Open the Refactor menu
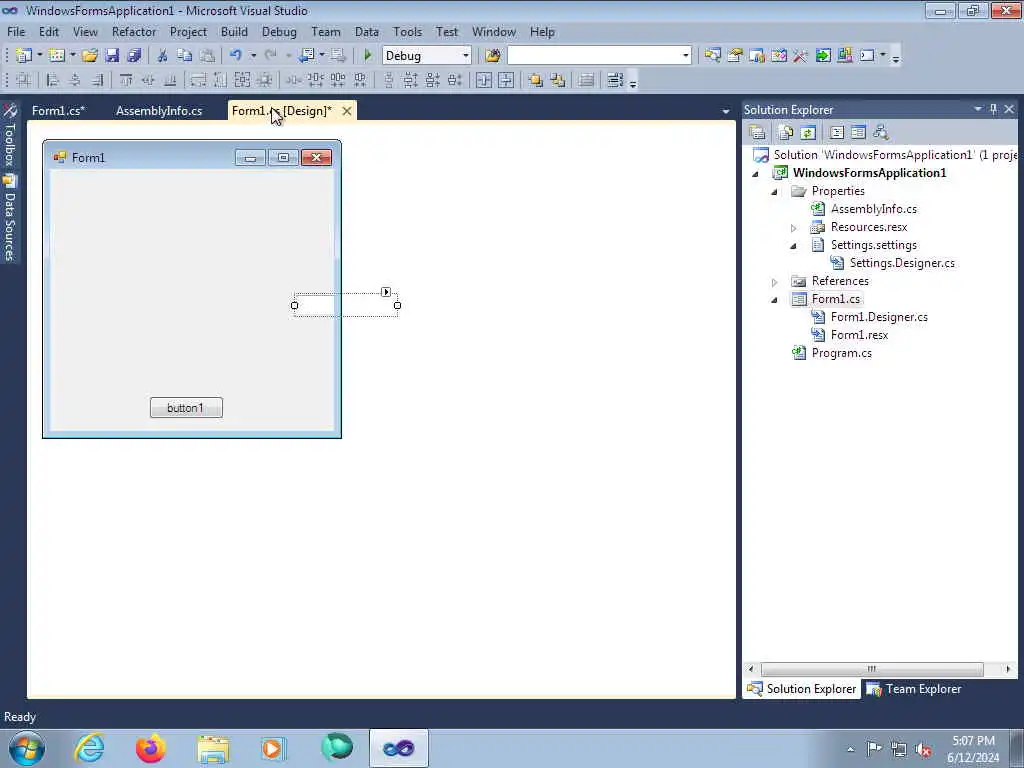 134,31
